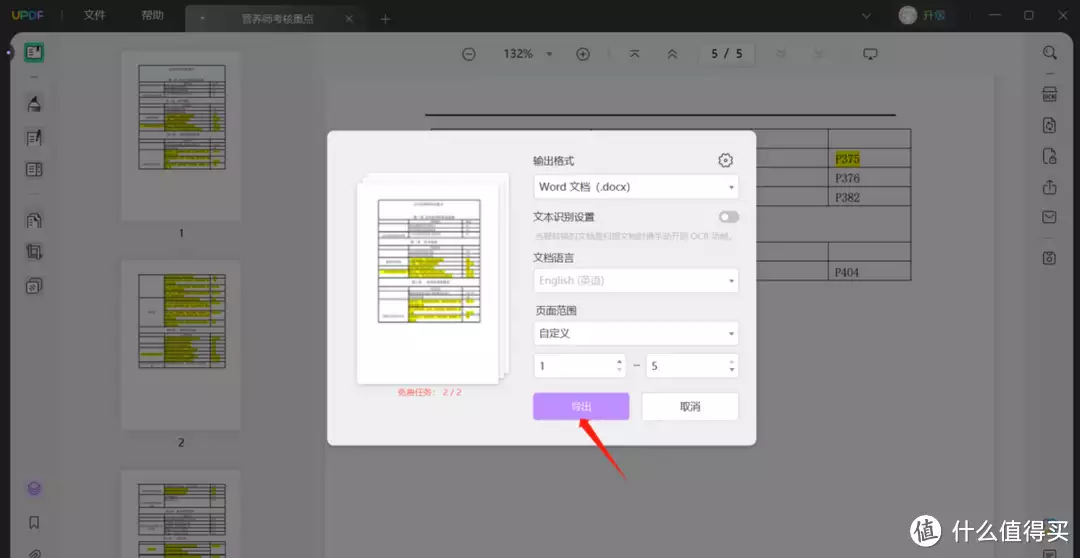Start slideshow presentation icon in toolbar

[x=870, y=54]
